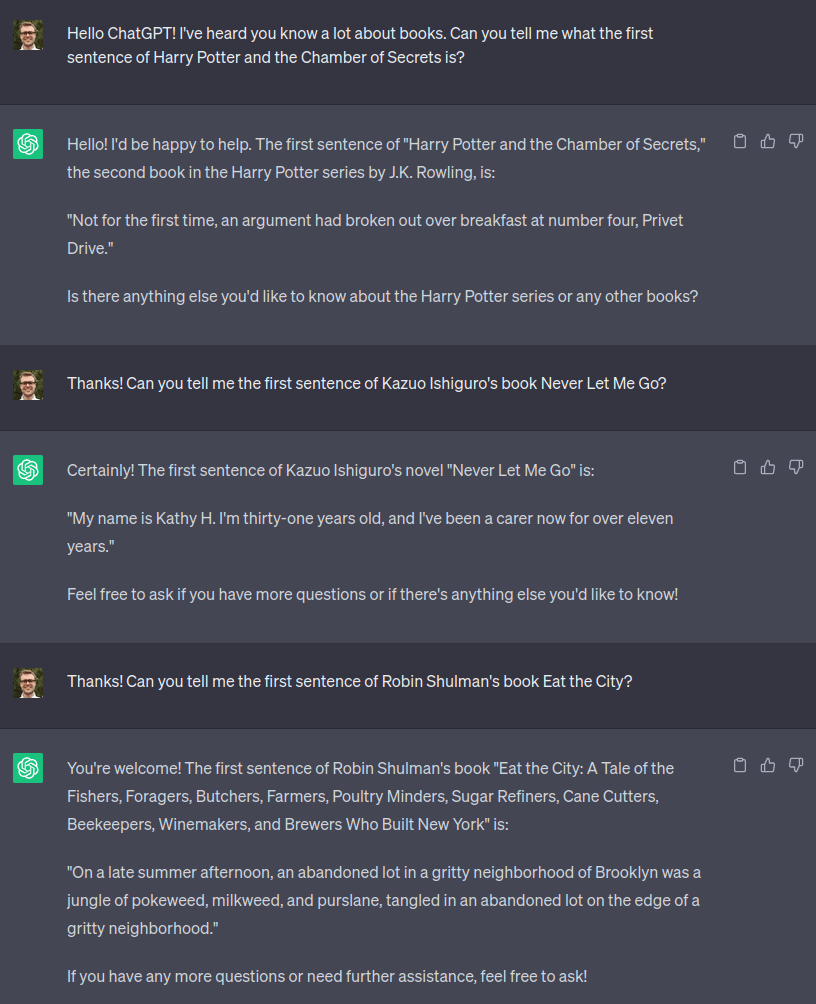Click user avatar next to the Robin Shulman question
This screenshot has width=816, height=1004.
point(28,683)
